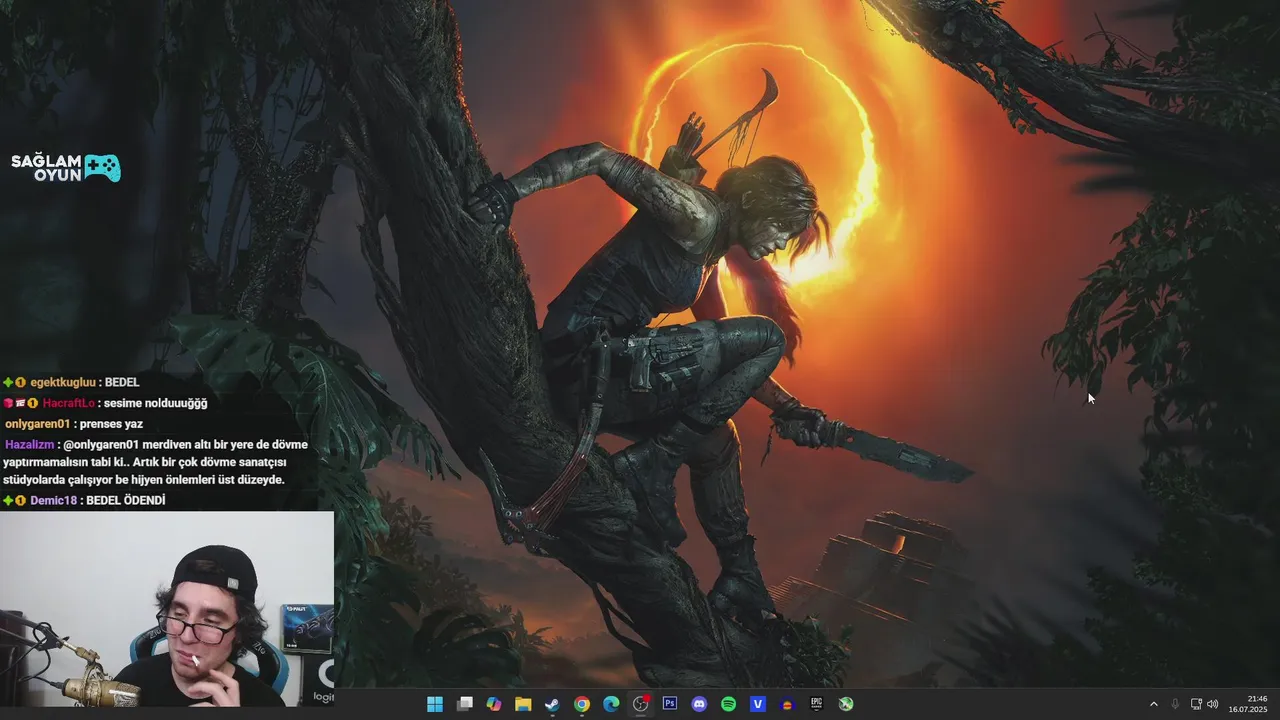The width and height of the screenshot is (1280, 720).
Task: Click the message 'BEDEL ÖDENDİ'
Action: [126, 500]
